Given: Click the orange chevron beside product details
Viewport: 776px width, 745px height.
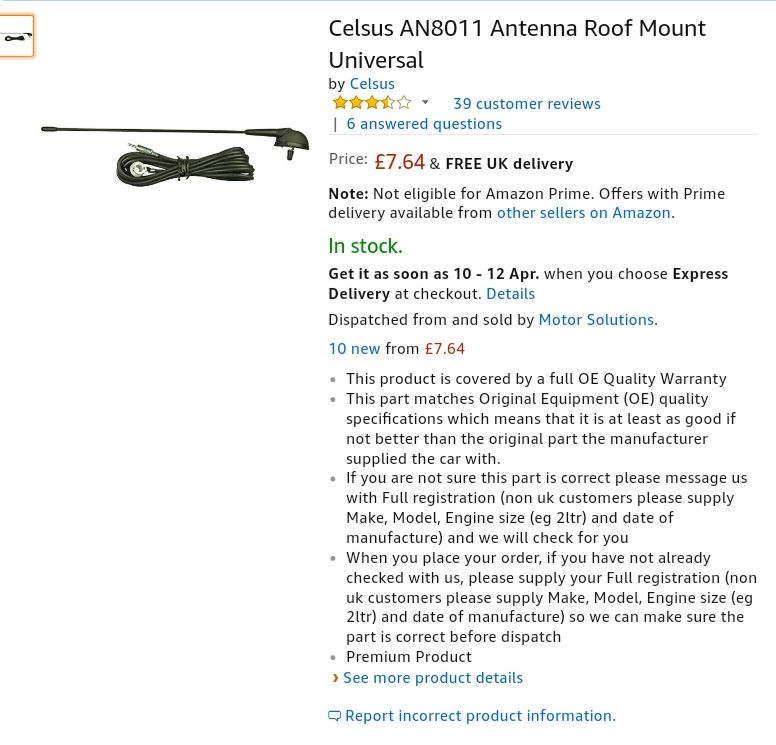Looking at the screenshot, I should [336, 678].
